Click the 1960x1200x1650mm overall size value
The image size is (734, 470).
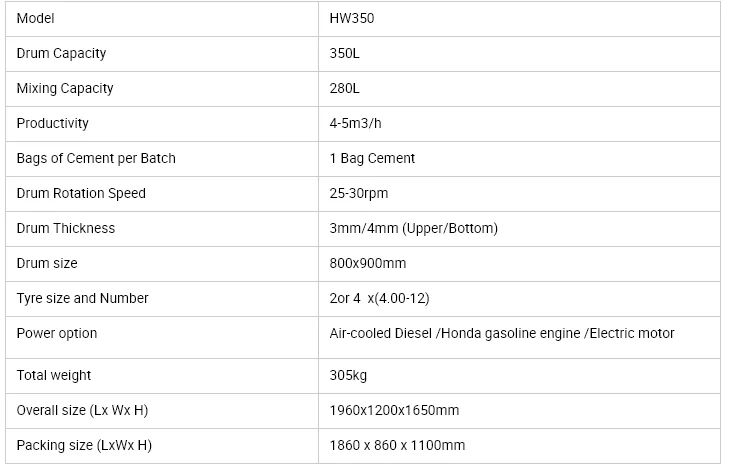click(394, 410)
